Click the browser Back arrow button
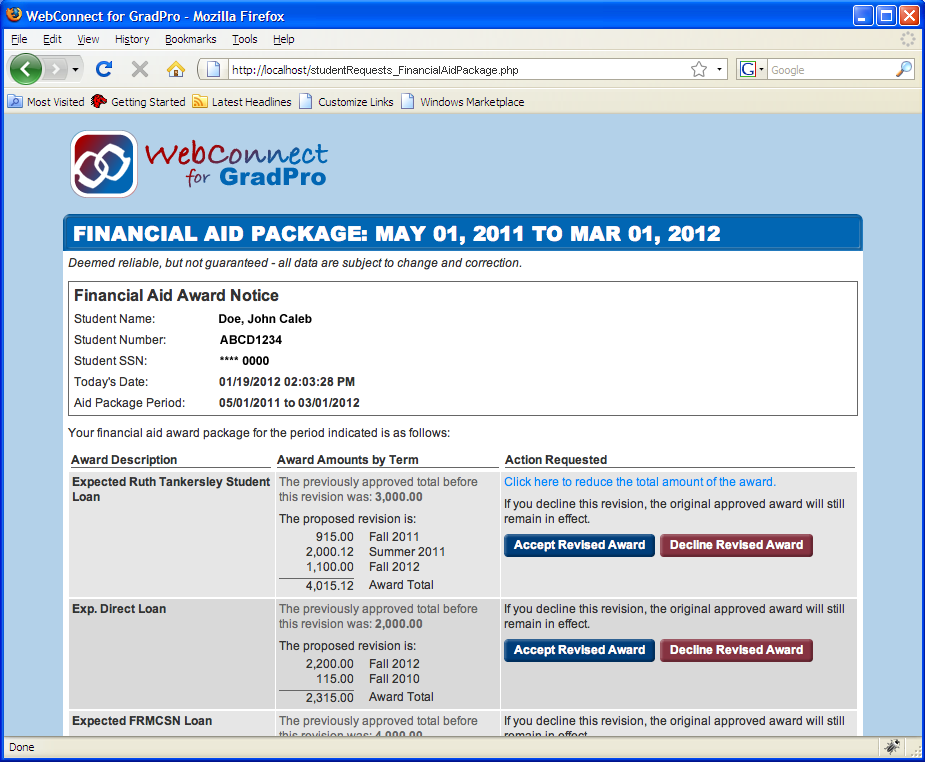Image resolution: width=925 pixels, height=762 pixels. pos(25,70)
